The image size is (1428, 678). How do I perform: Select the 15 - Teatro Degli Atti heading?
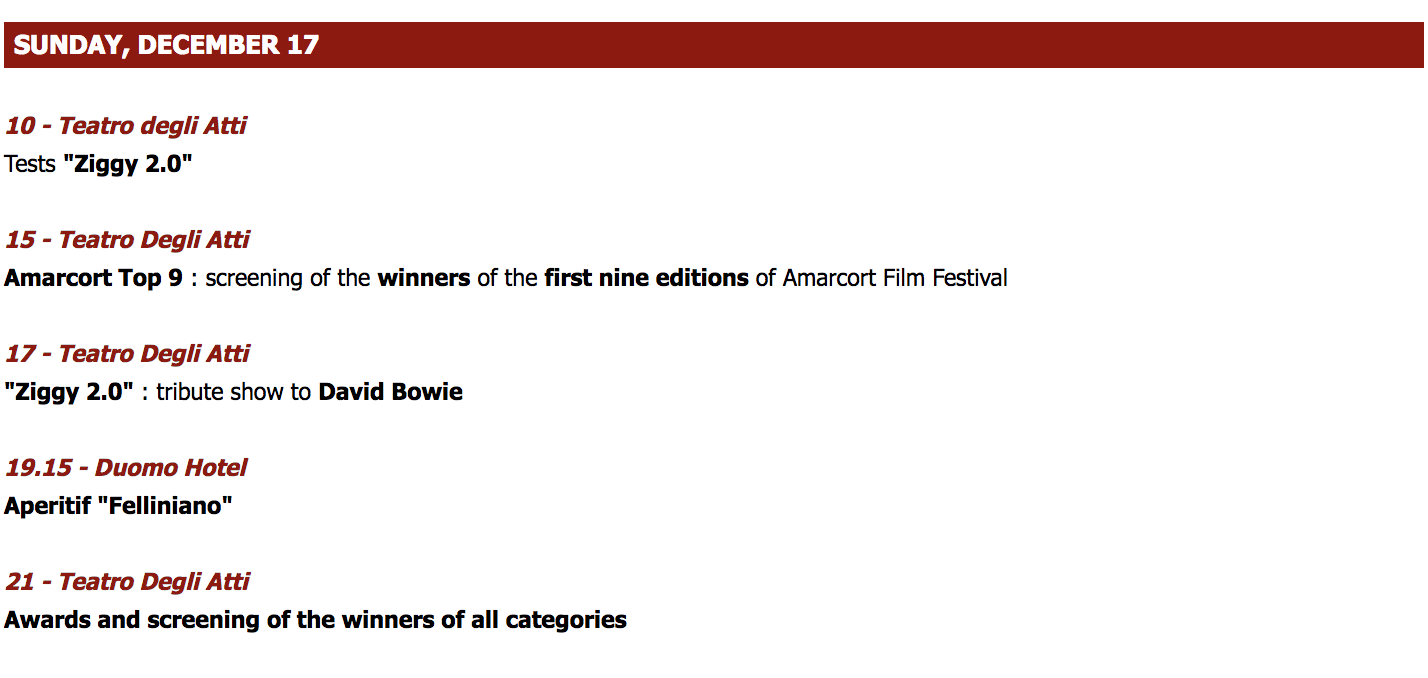coord(127,240)
